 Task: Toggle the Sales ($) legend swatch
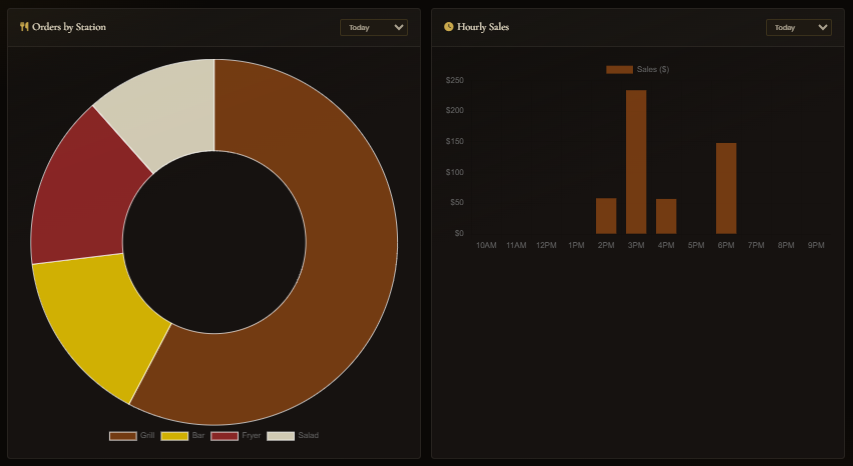tap(620, 70)
